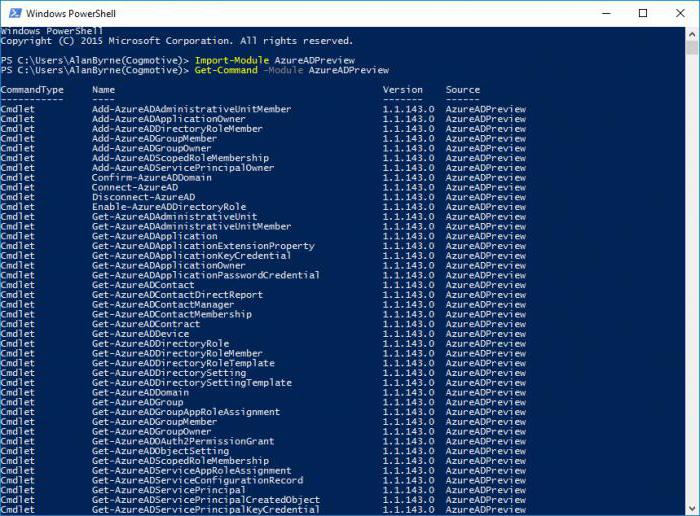Click the scrollbar up arrow
Viewport: 700px width, 516px height.
click(x=692, y=34)
